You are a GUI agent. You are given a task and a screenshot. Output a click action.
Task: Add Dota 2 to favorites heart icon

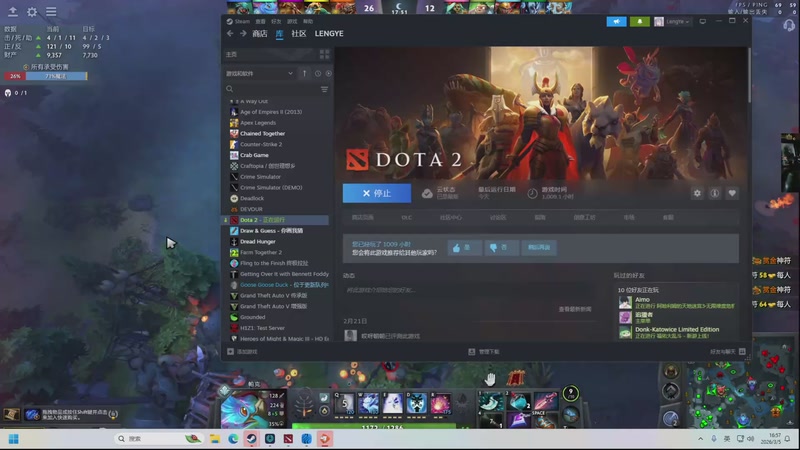click(x=732, y=193)
